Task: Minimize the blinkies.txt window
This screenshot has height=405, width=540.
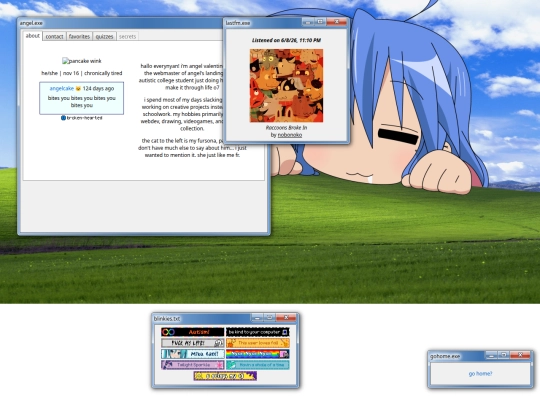Action: (x=257, y=318)
